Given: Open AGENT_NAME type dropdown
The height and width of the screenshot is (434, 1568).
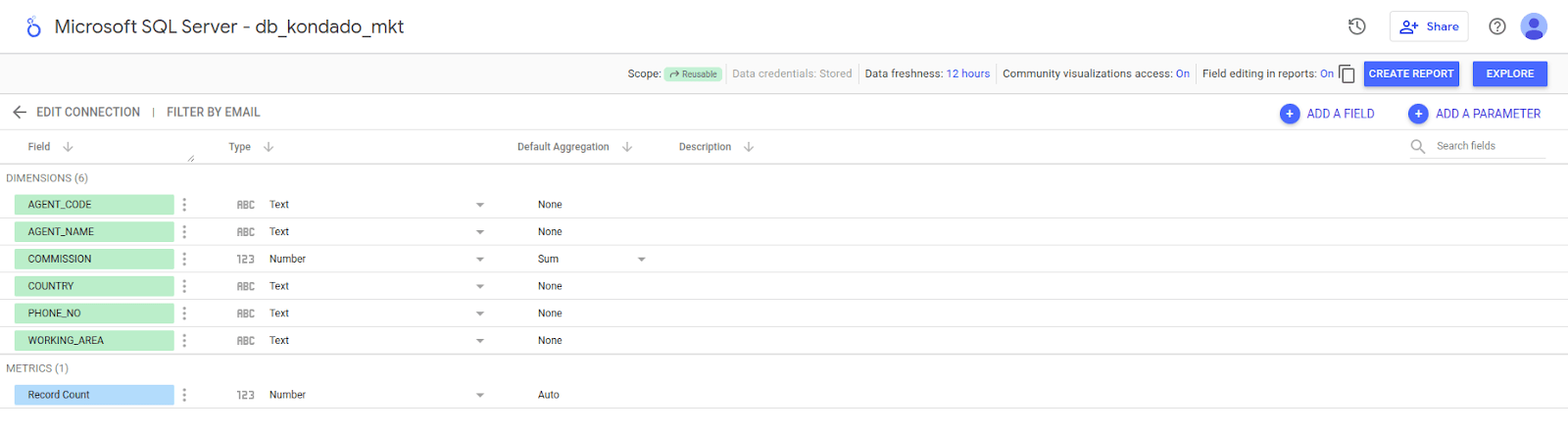Looking at the screenshot, I should click(480, 232).
